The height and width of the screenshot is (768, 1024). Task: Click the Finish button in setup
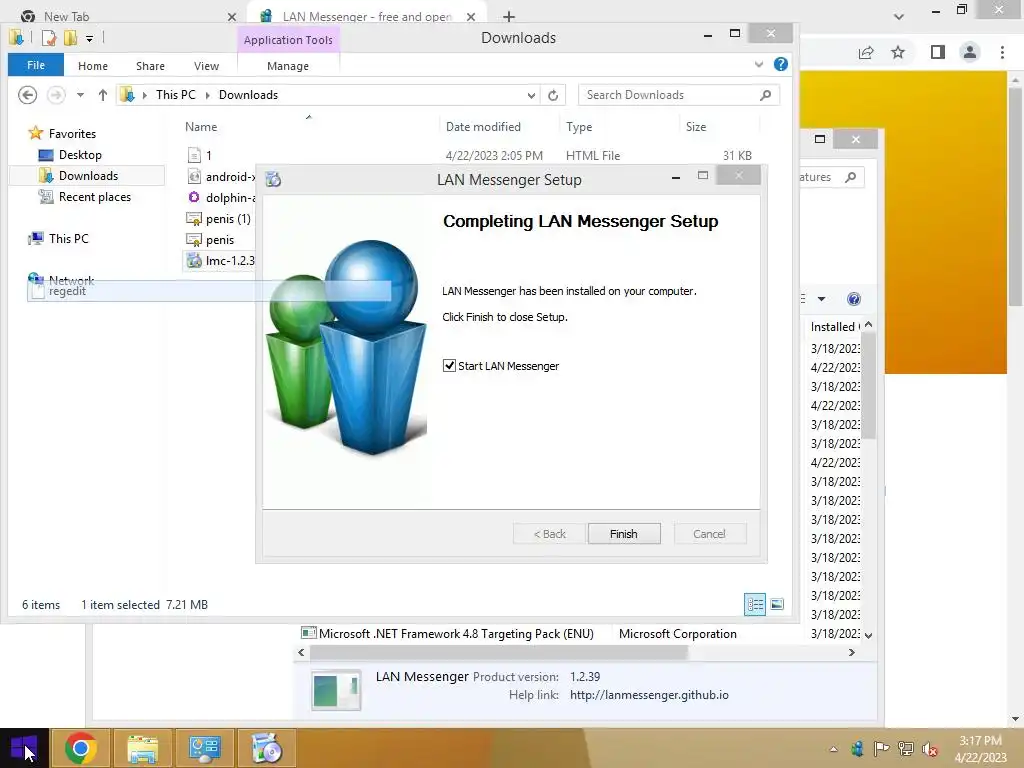[624, 534]
